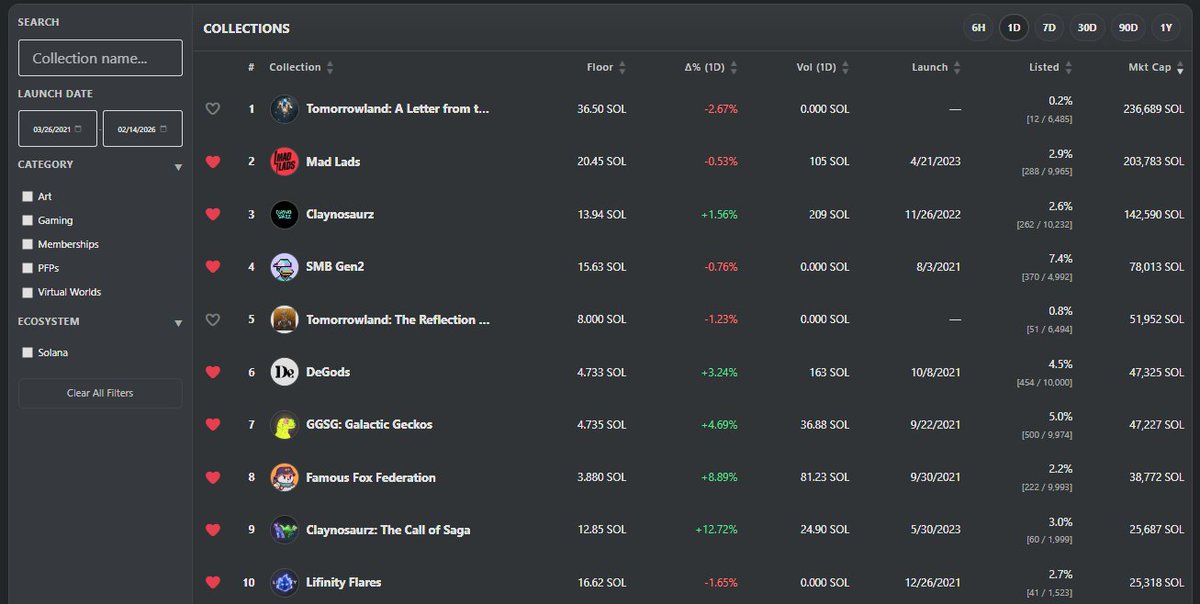Switch to the 7D timeframe

pyautogui.click(x=1049, y=28)
